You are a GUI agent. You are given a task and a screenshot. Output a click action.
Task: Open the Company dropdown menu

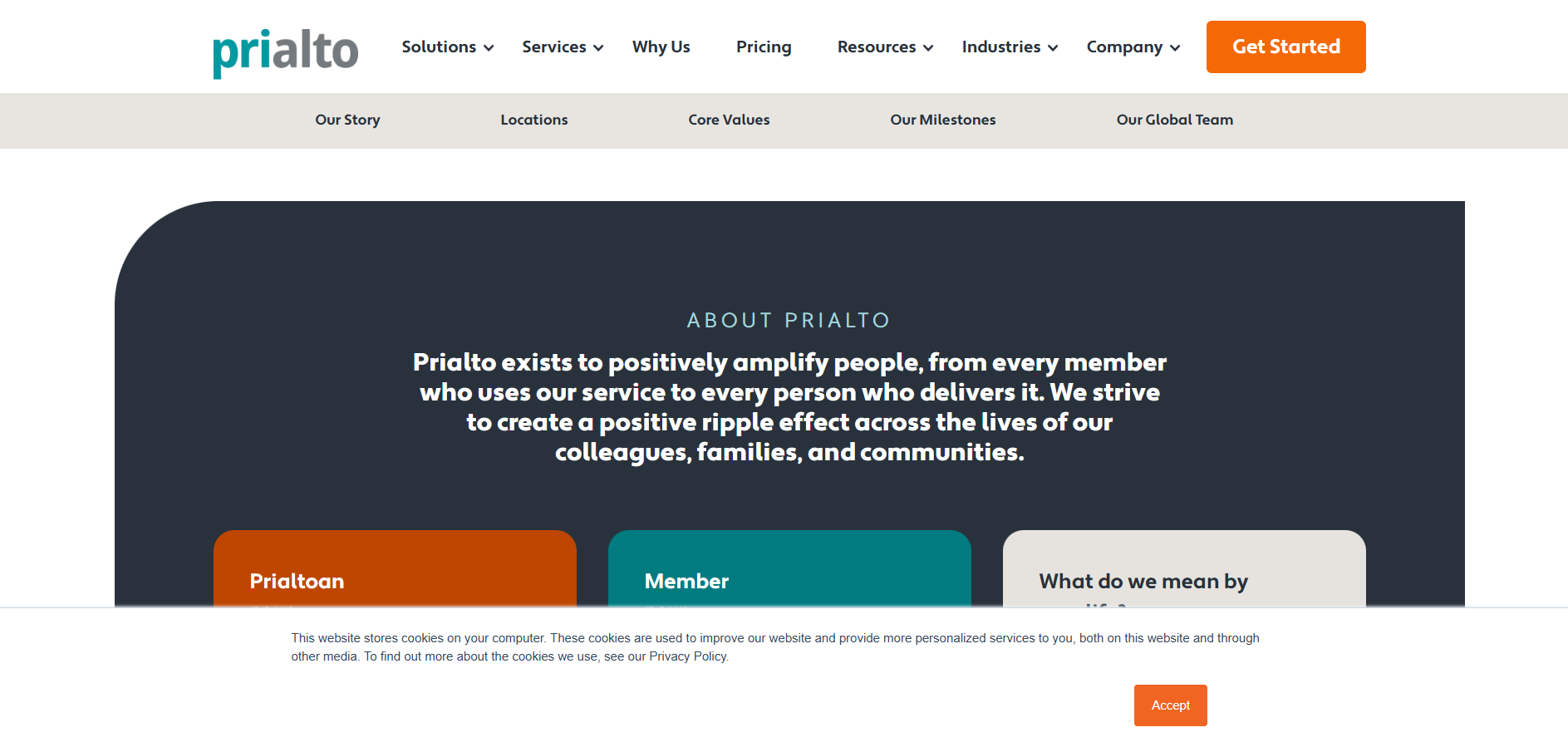[x=1132, y=47]
